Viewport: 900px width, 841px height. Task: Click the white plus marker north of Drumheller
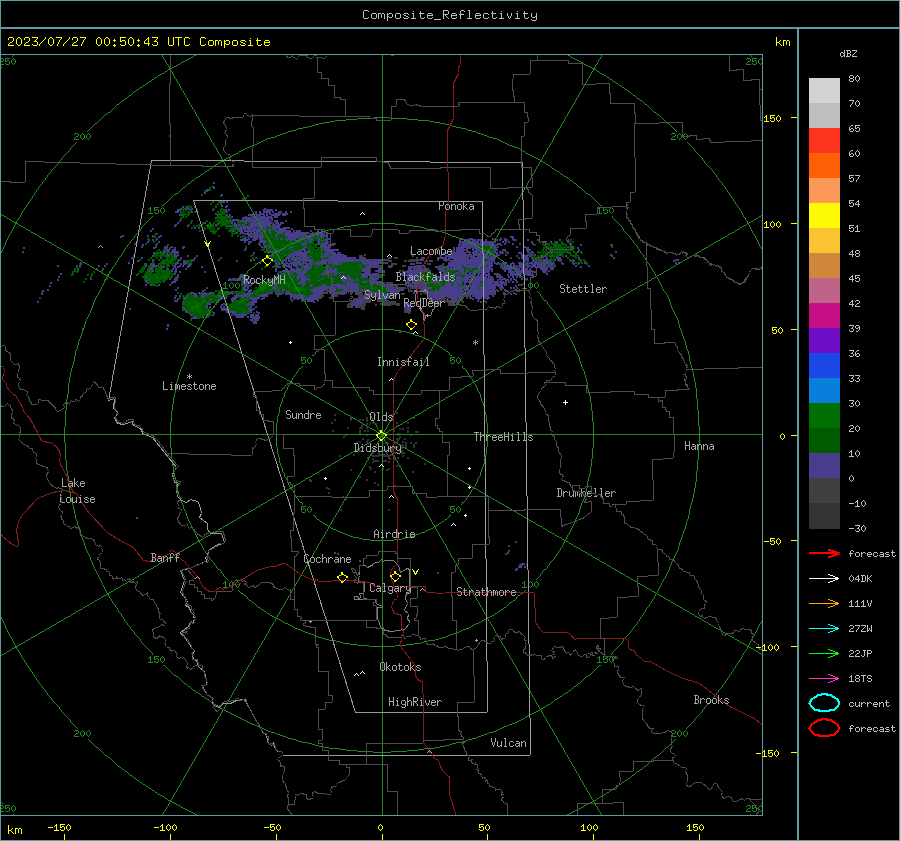pyautogui.click(x=565, y=402)
